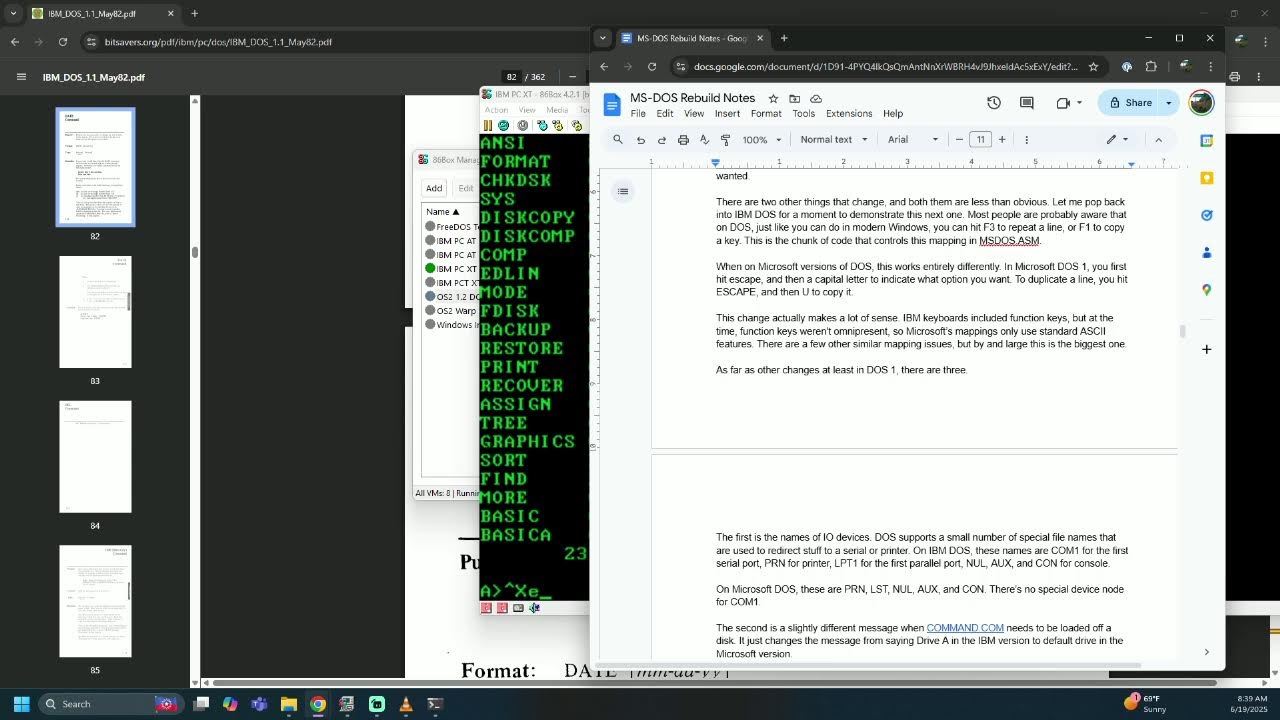Increase the font size with plus
This screenshot has height=720, width=1280.
[1002, 140]
